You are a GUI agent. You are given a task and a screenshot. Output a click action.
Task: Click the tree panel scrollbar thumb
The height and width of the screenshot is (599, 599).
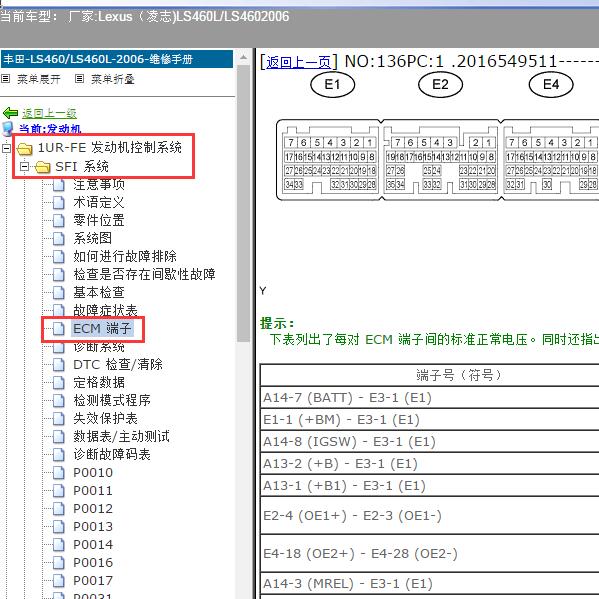coord(243,204)
